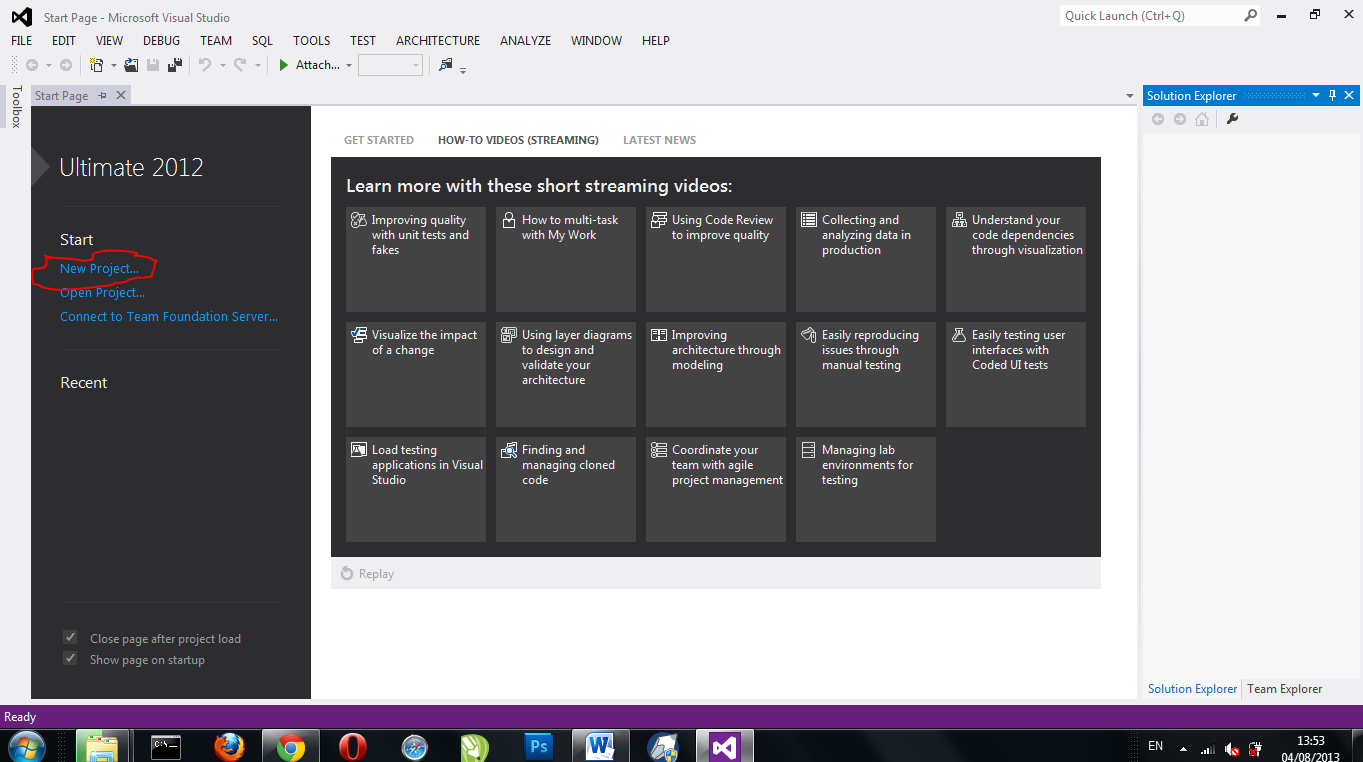1363x762 pixels.
Task: Open the Visual Studio taskbar icon
Action: click(725, 746)
